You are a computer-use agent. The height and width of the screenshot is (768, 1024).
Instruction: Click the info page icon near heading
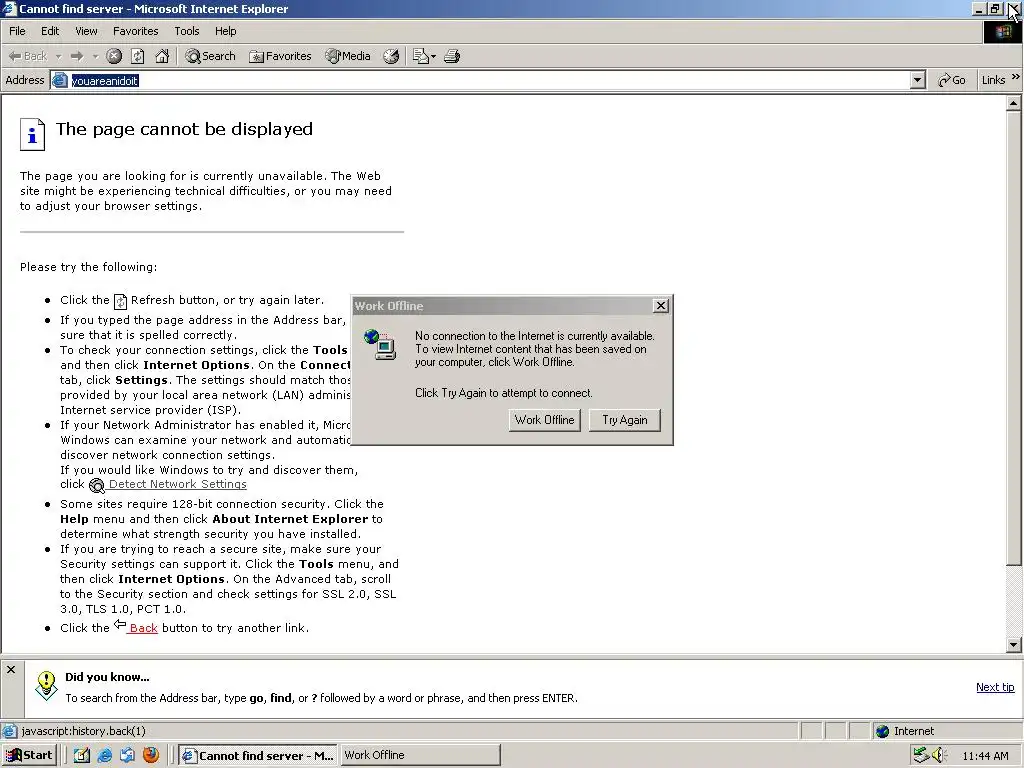tap(32, 135)
